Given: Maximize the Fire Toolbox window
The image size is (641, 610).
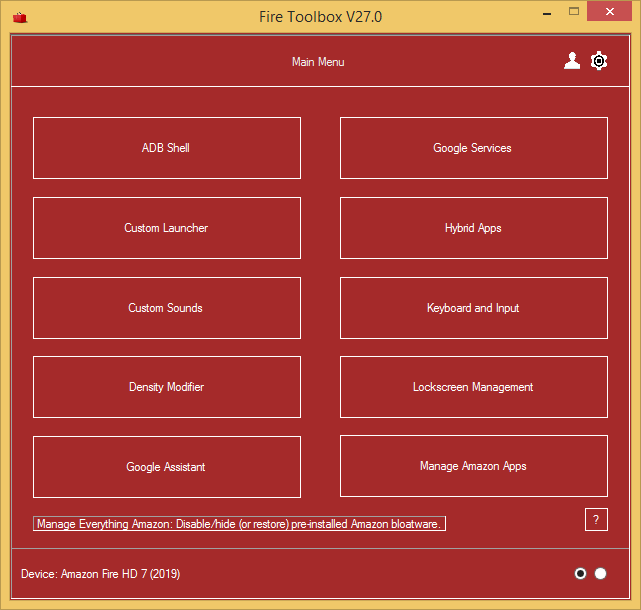Looking at the screenshot, I should tap(574, 11).
